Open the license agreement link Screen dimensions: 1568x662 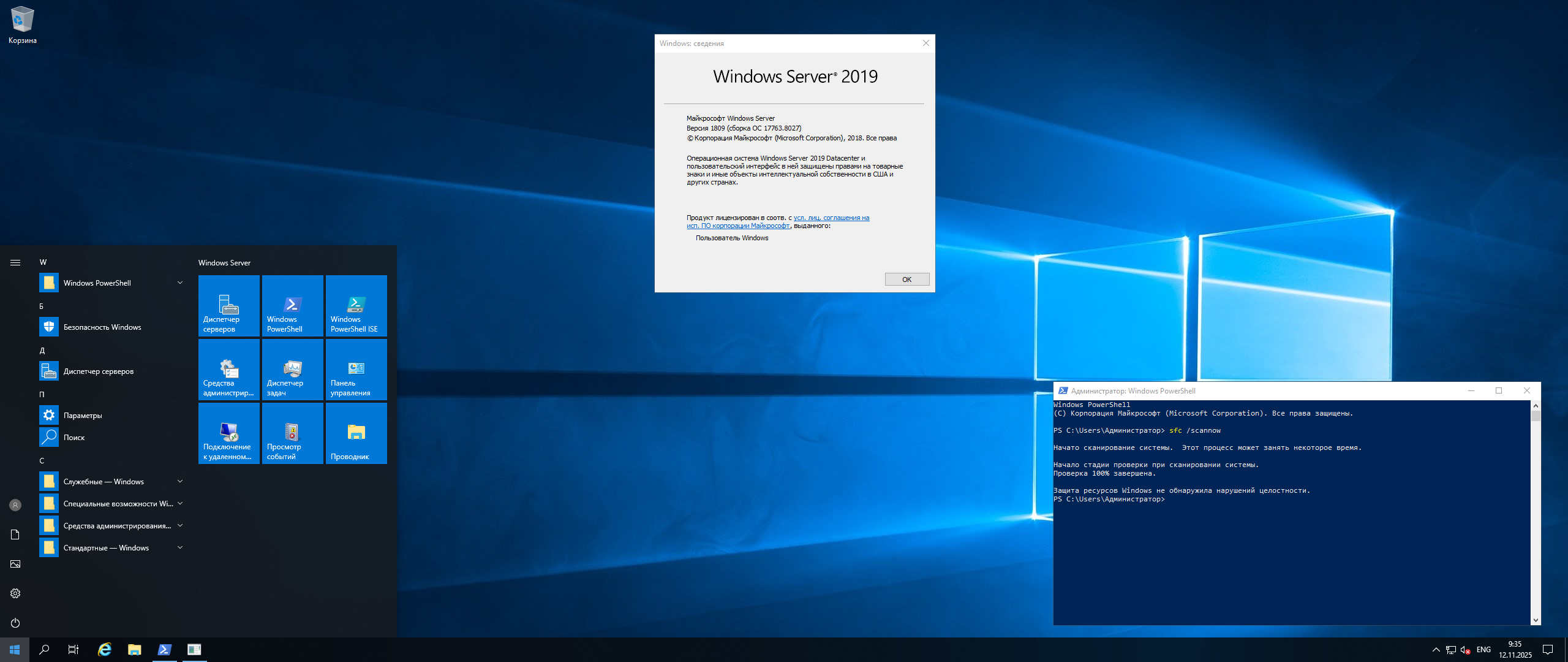[831, 218]
